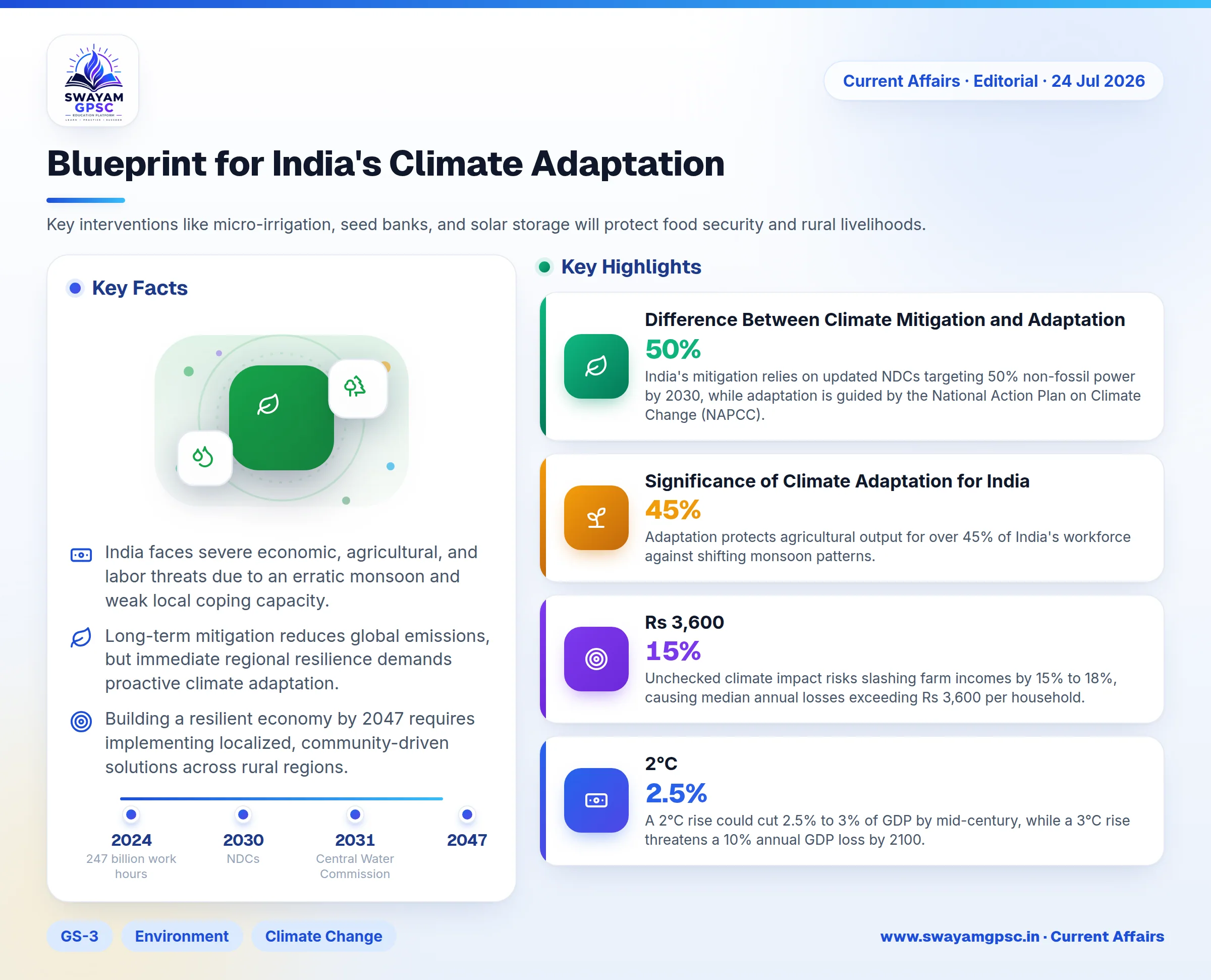Click the GS-3 tag
The image size is (1211, 980).
80,936
